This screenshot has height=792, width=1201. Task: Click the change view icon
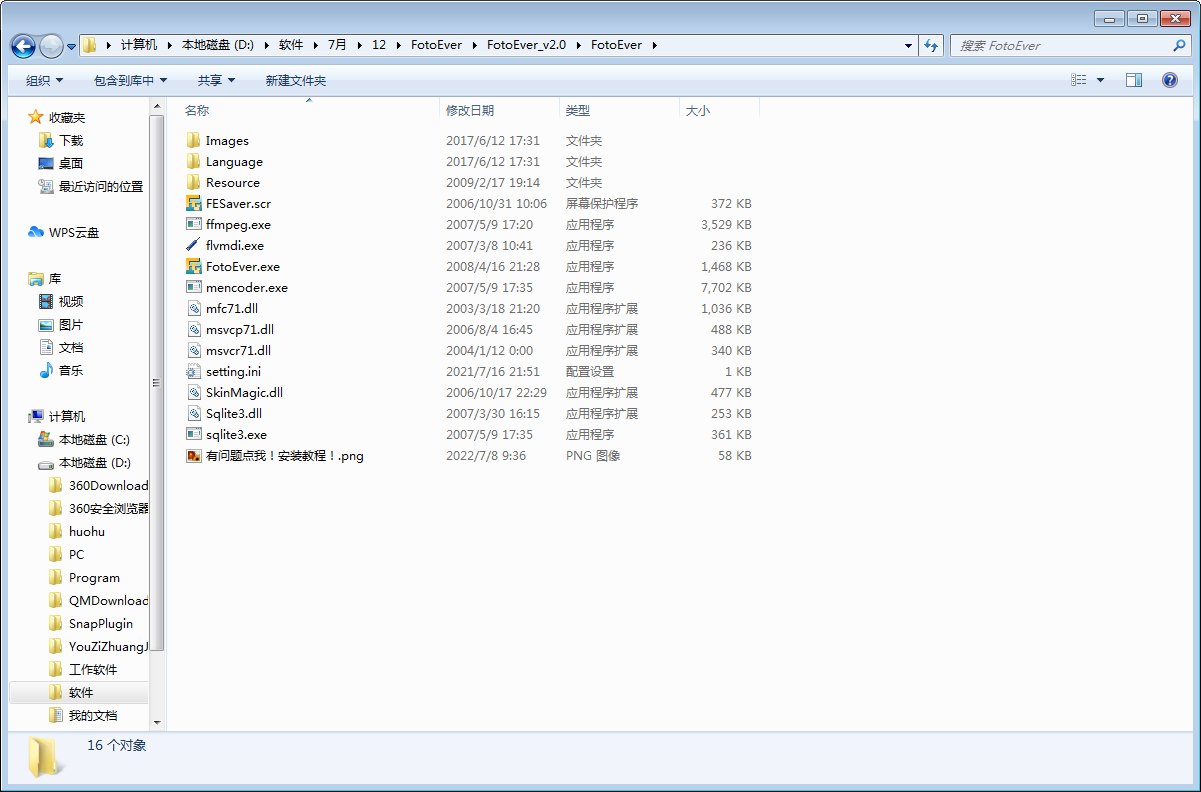coord(1079,80)
